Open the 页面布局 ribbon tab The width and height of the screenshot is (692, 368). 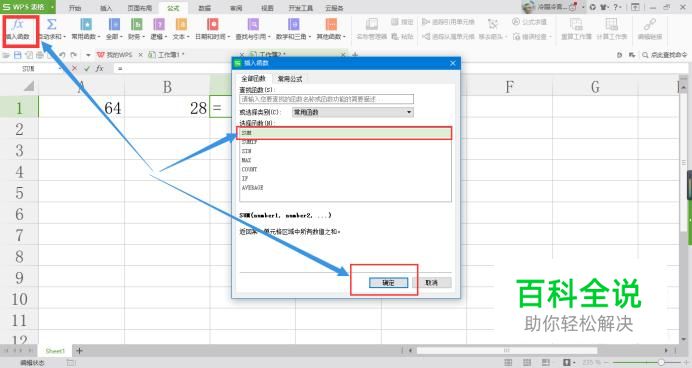click(139, 8)
